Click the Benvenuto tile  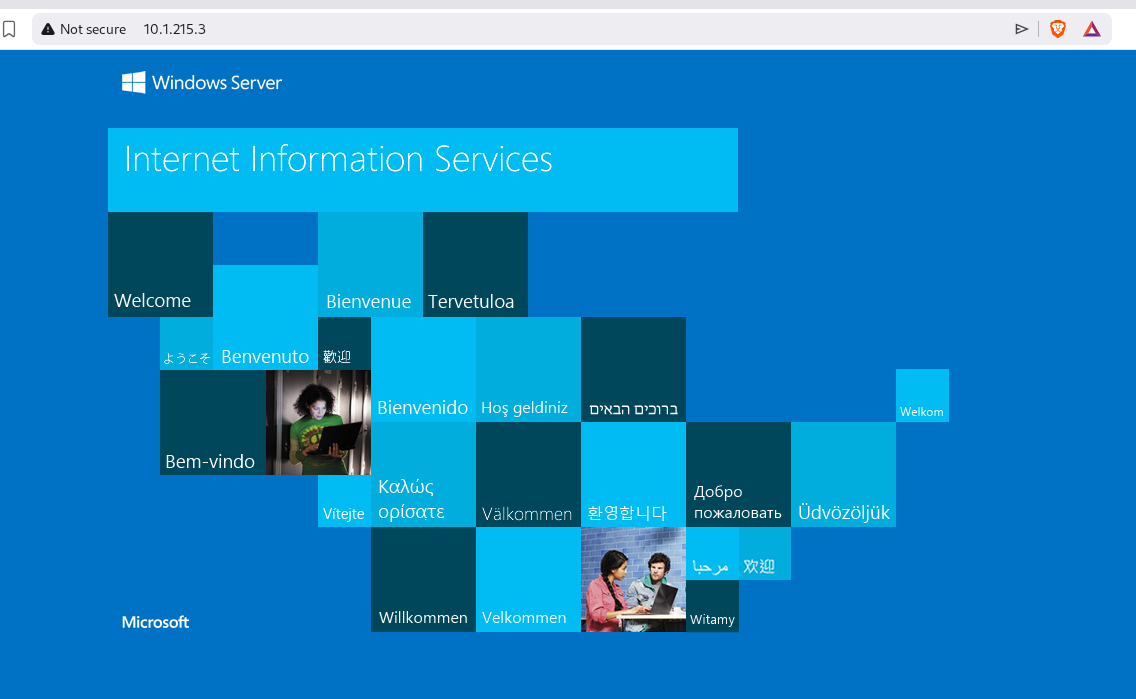[265, 317]
